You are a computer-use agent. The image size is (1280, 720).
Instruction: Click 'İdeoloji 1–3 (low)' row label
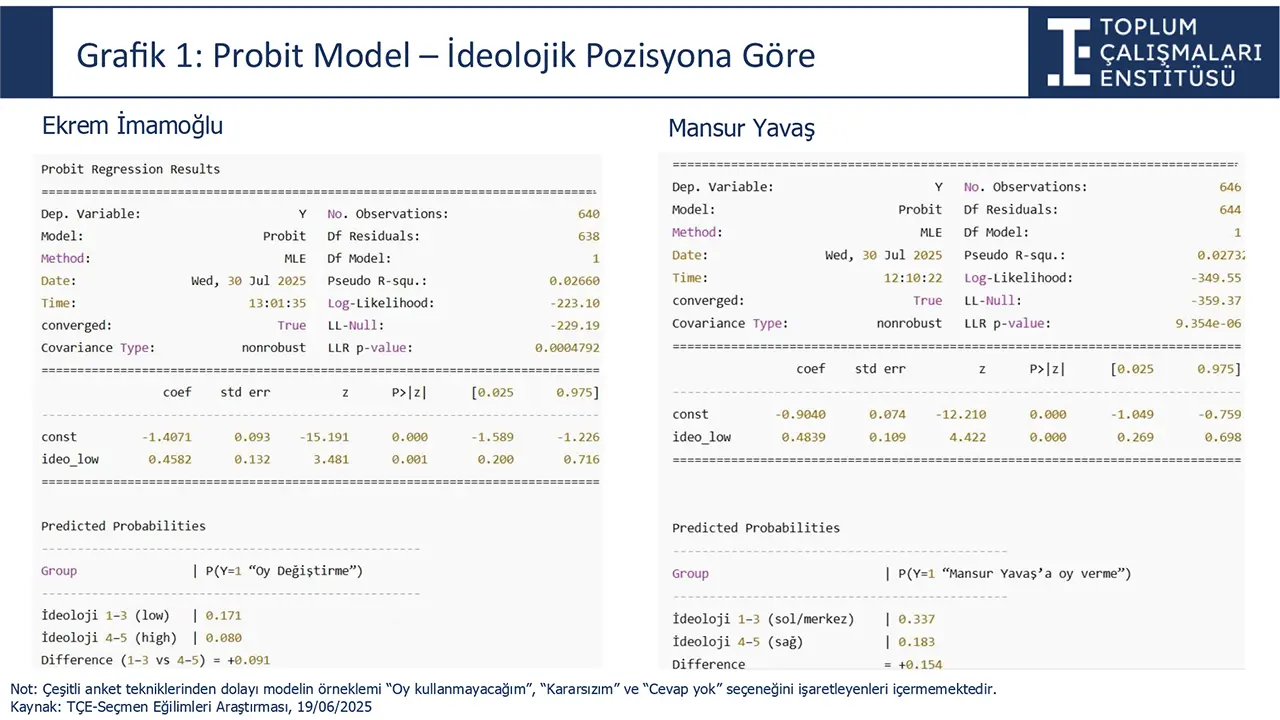click(x=105, y=616)
